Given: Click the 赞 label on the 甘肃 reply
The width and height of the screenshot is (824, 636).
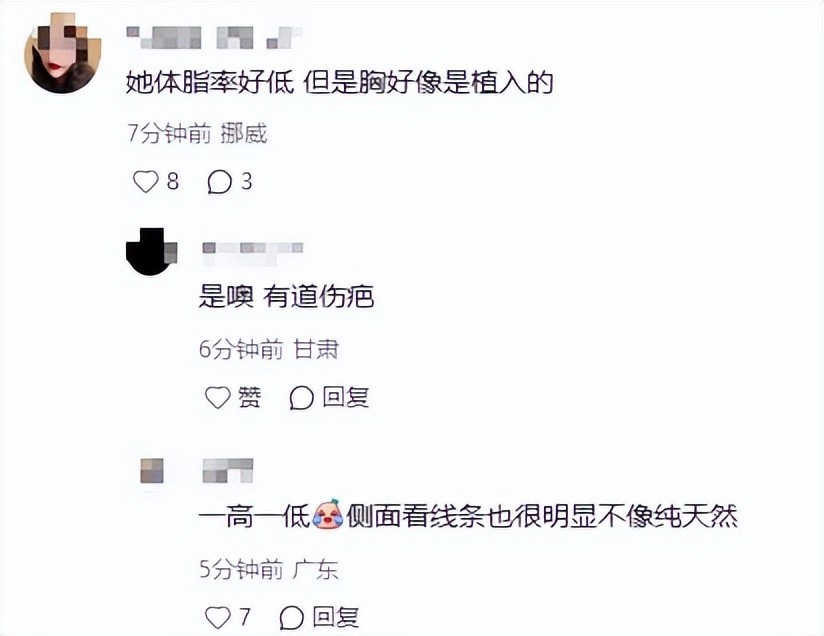Looking at the screenshot, I should pyautogui.click(x=250, y=397).
